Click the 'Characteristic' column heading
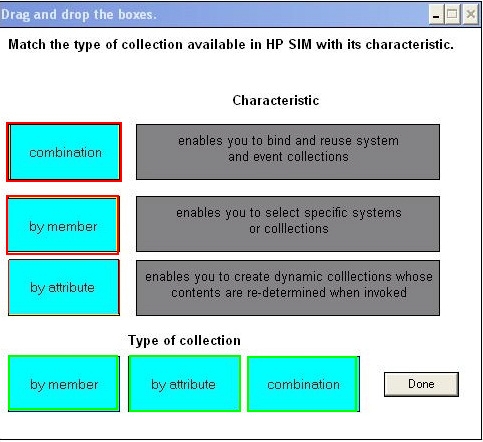The image size is (483, 442). 276,100
